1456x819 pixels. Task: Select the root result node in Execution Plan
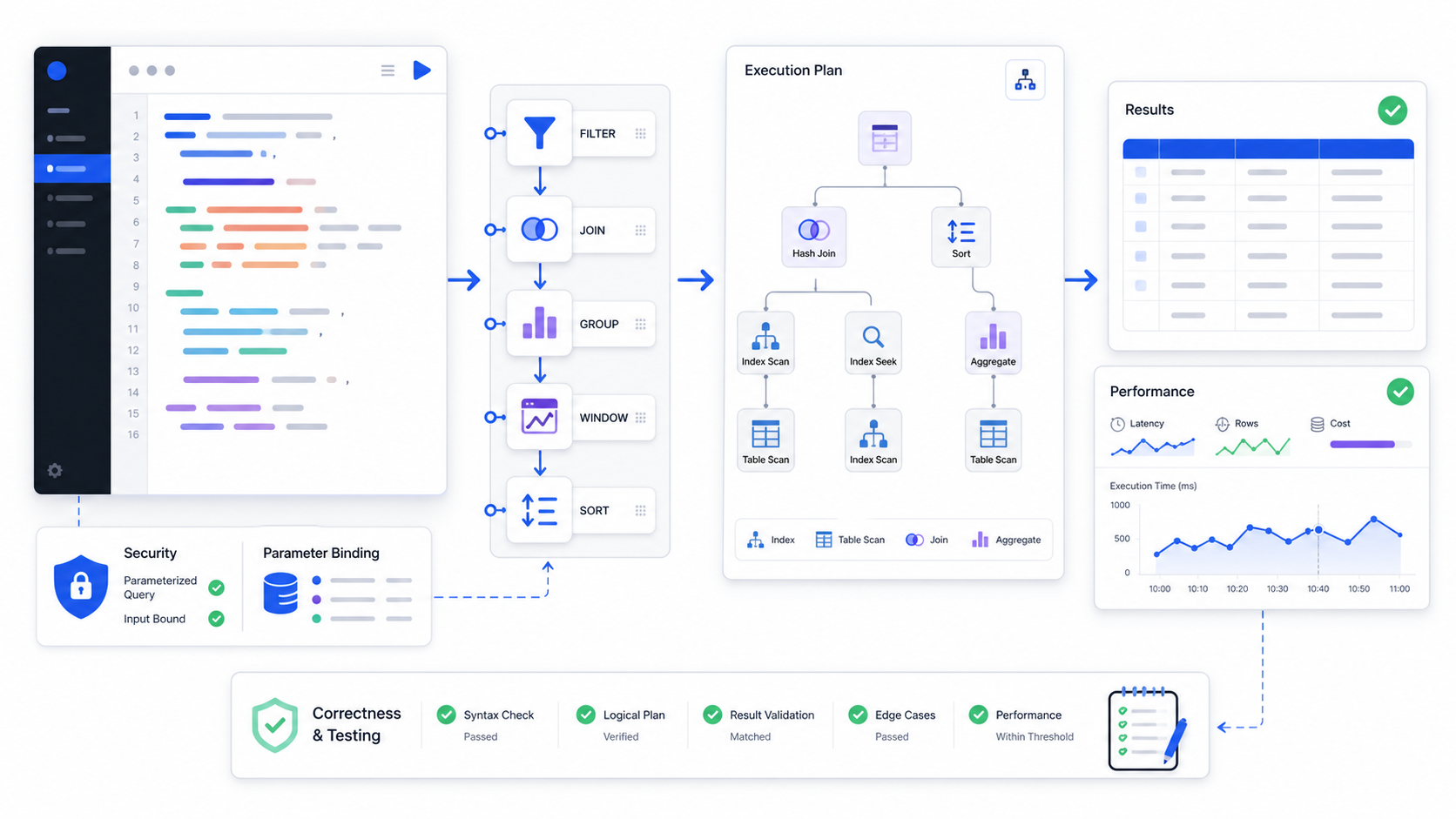885,138
